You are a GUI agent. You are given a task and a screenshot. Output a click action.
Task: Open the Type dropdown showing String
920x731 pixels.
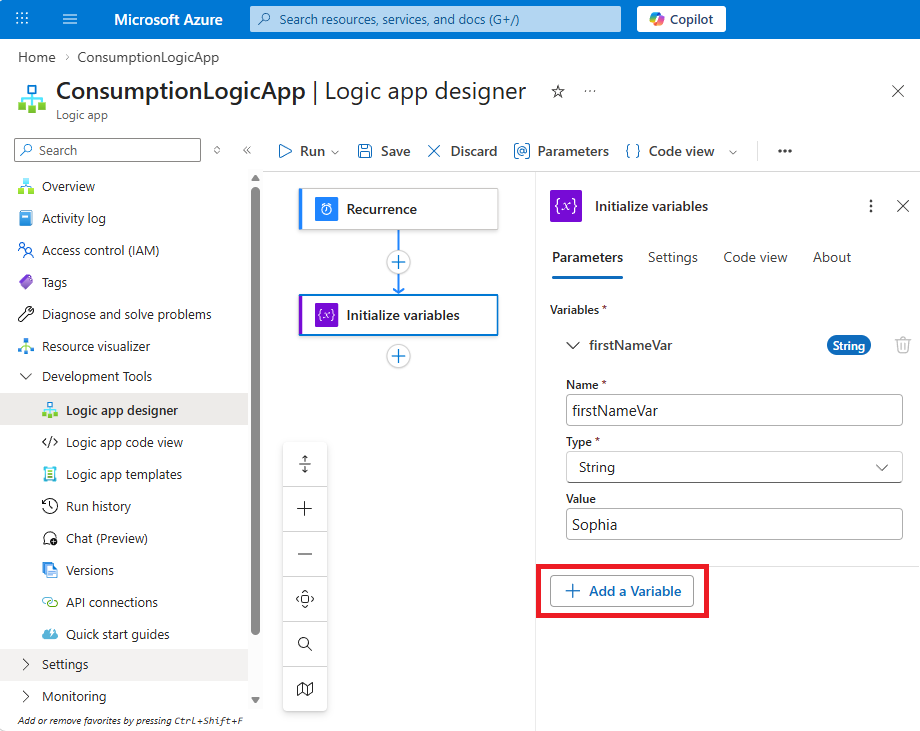[734, 467]
